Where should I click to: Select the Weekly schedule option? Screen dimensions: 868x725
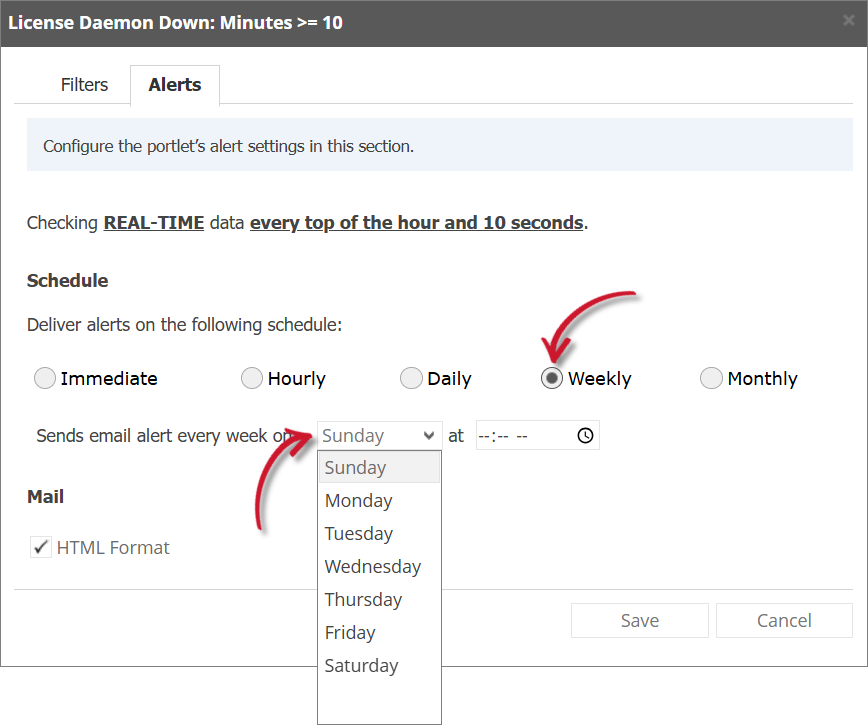pyautogui.click(x=553, y=378)
